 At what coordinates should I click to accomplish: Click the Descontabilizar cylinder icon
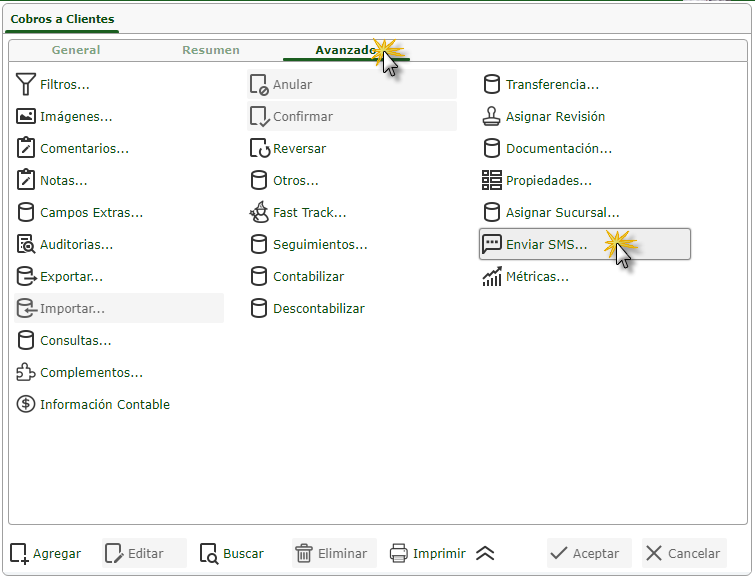tap(259, 308)
